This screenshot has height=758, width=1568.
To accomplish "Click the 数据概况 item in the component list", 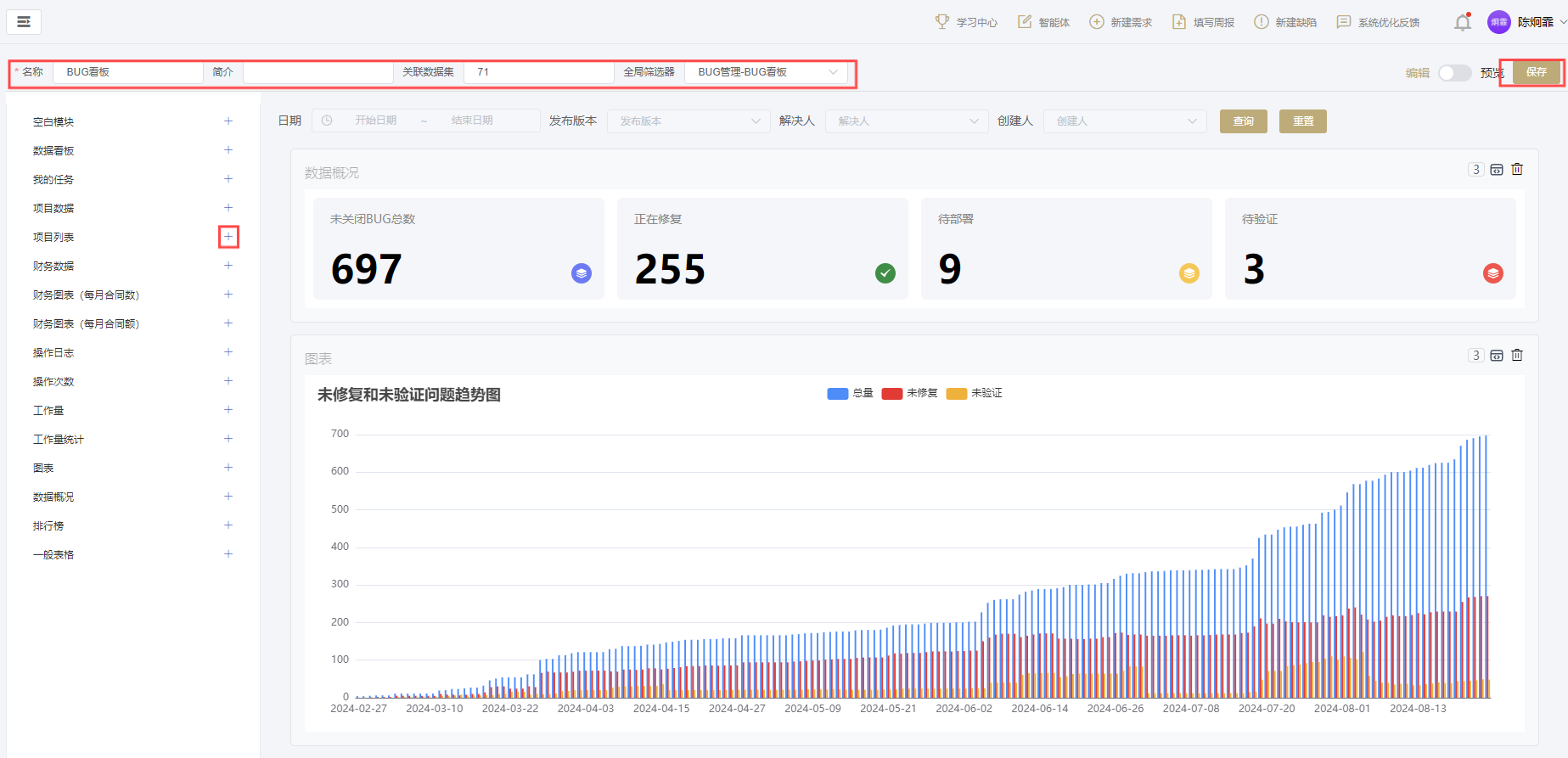I will (53, 497).
